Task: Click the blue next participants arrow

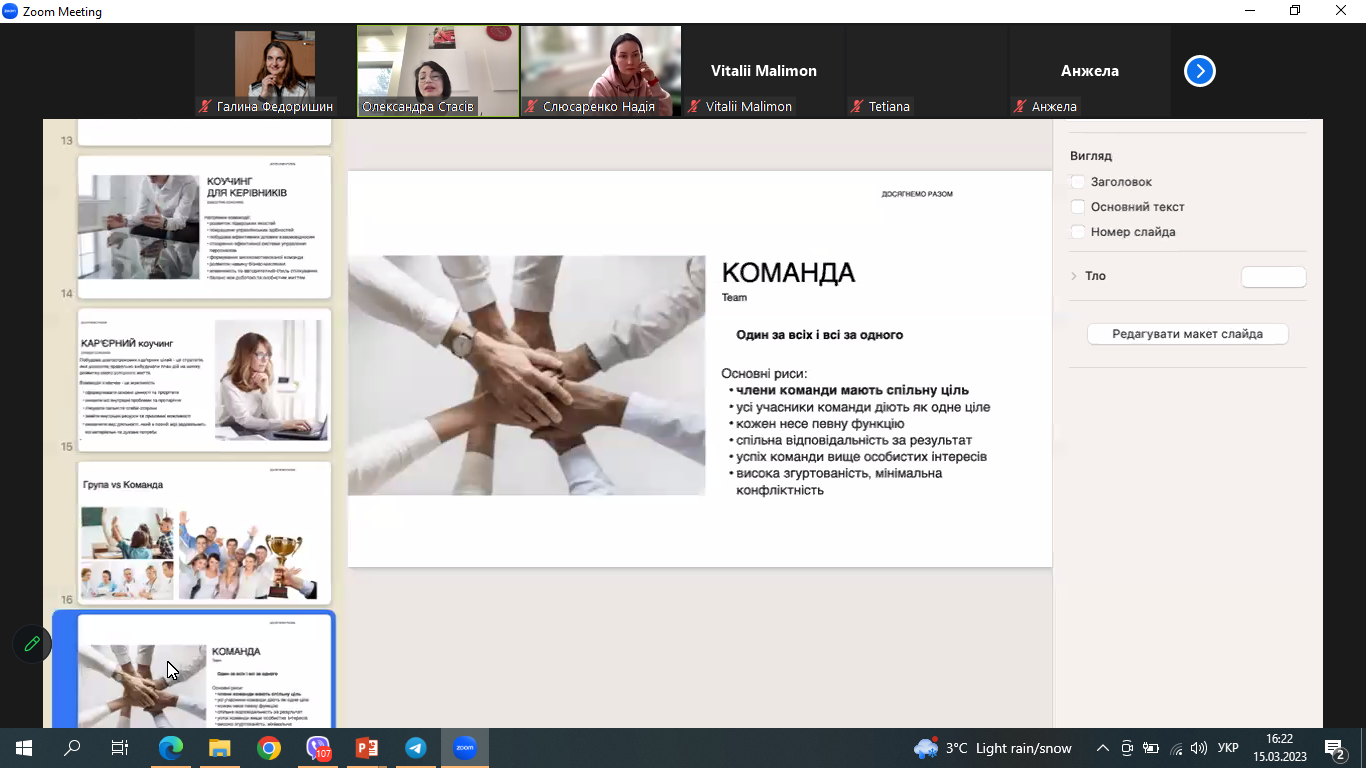Action: pyautogui.click(x=1199, y=71)
